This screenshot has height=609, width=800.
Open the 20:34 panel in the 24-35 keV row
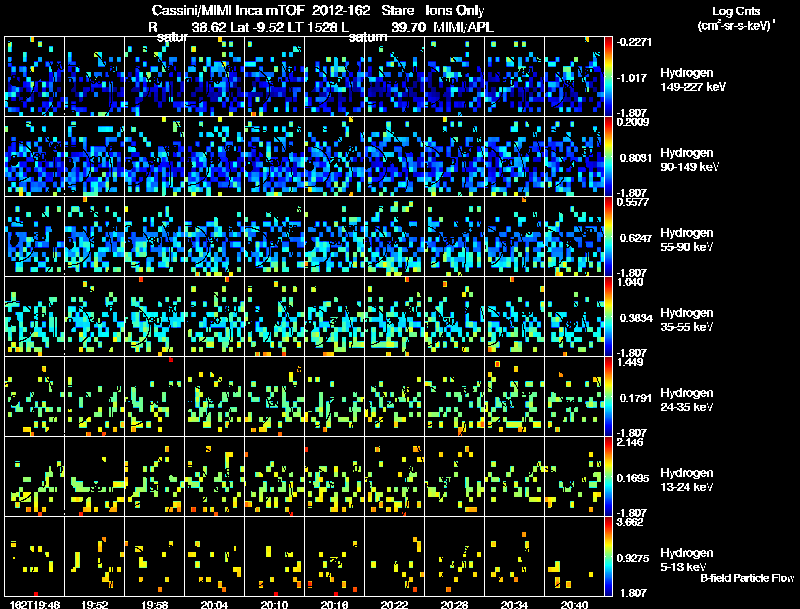pyautogui.click(x=514, y=396)
